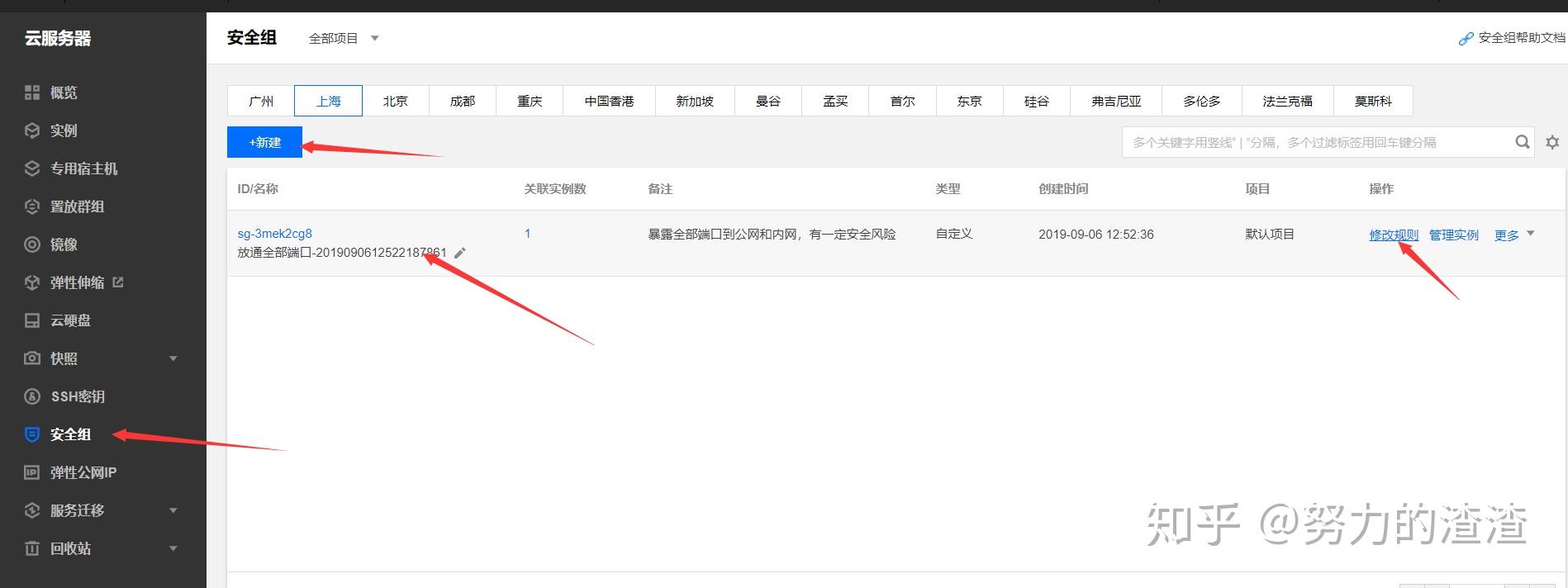Open 概览 in the sidebar menu

64,92
